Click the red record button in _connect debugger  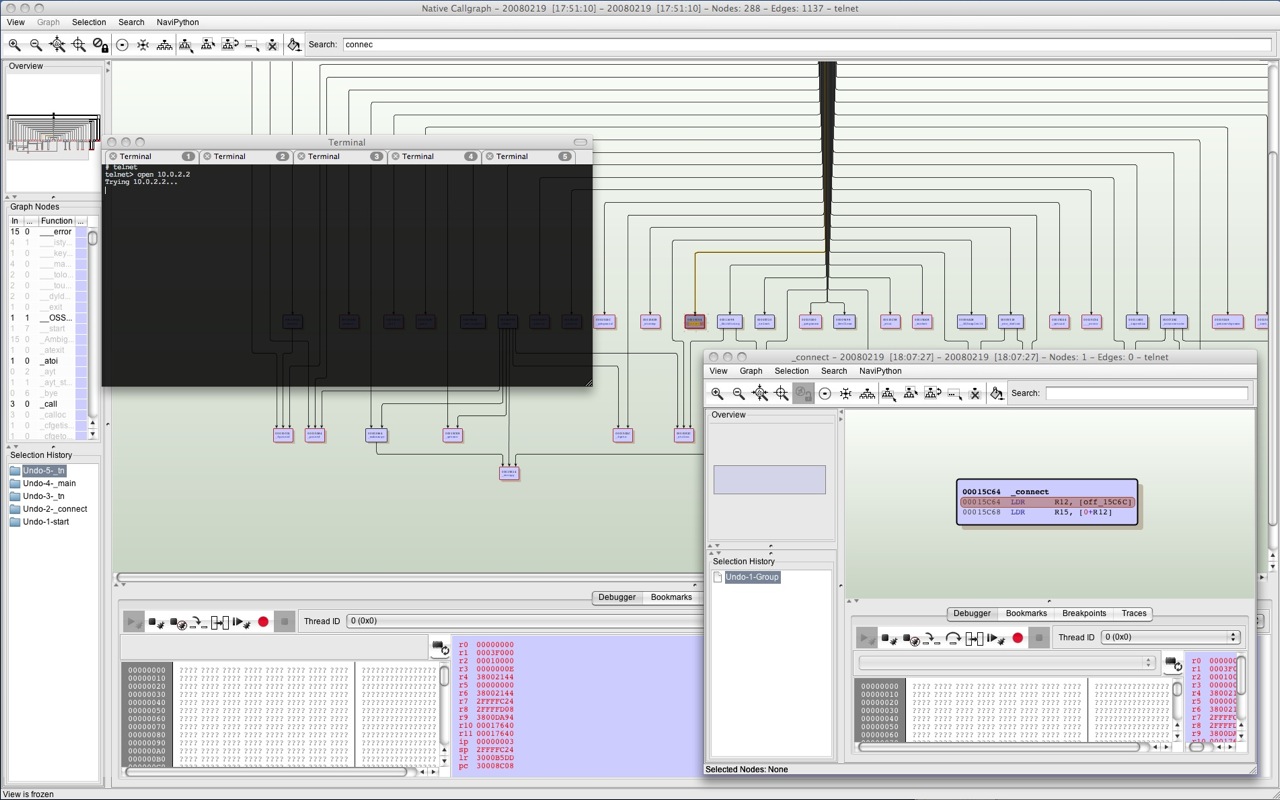pos(1017,637)
